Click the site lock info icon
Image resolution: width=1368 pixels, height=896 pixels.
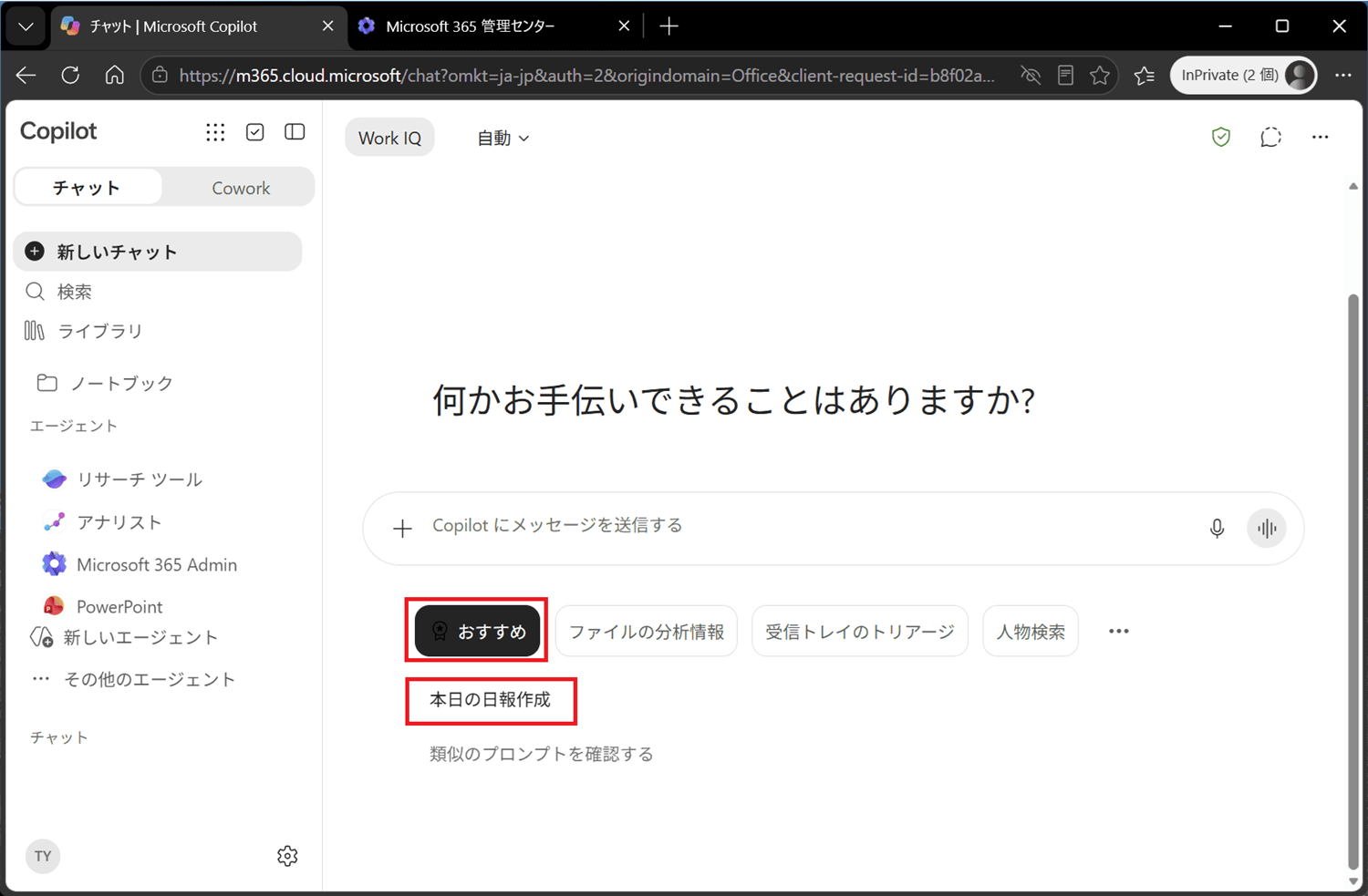tap(160, 76)
